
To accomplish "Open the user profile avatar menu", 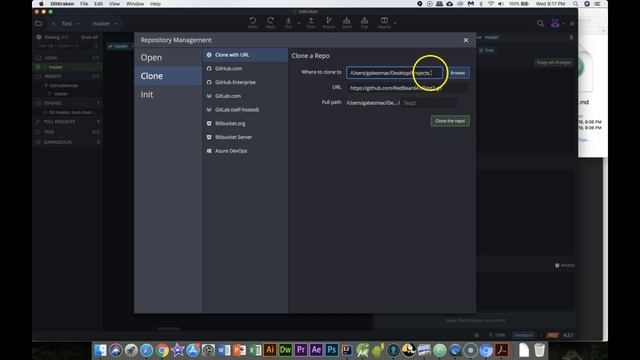I will pyautogui.click(x=555, y=23).
